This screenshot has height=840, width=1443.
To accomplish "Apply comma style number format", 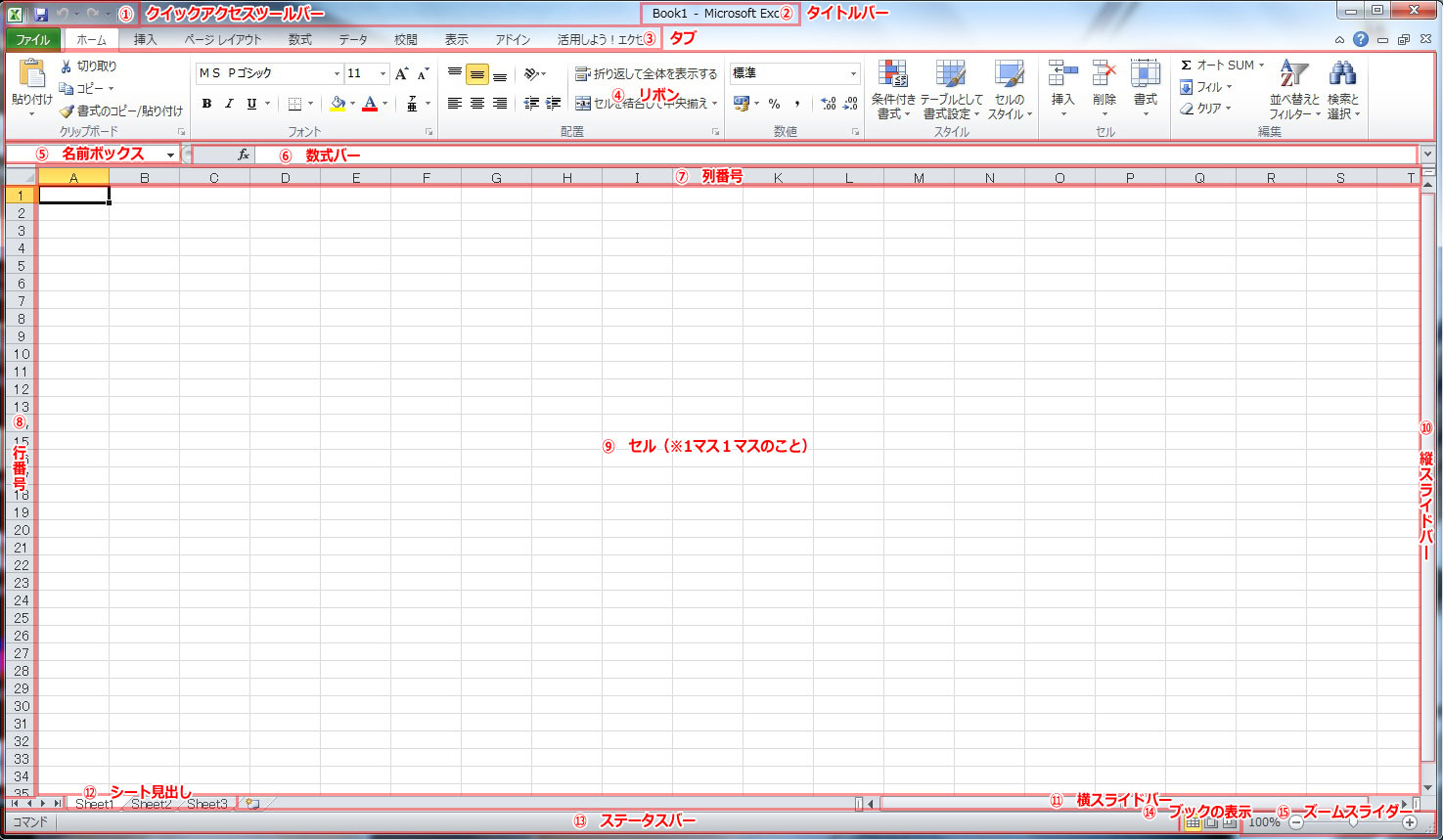I will coord(797,104).
